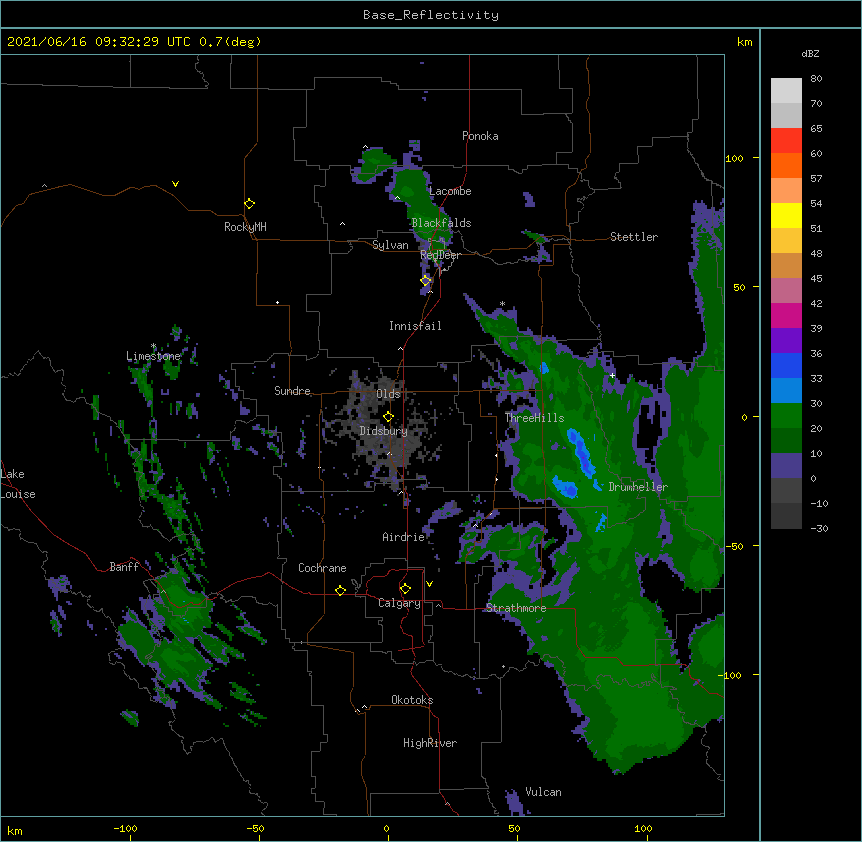The height and width of the screenshot is (842, 862).
Task: Select the dBZ legend heading
Action: pyautogui.click(x=810, y=53)
